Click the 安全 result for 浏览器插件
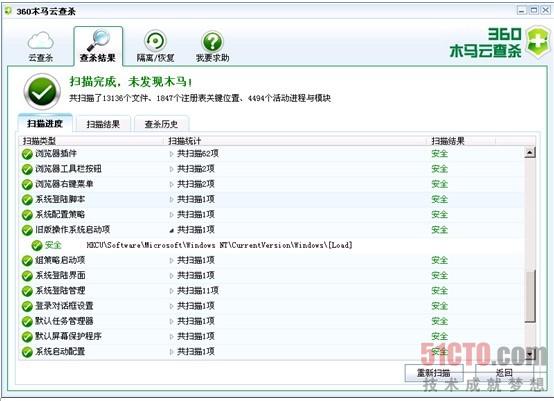This screenshot has height=401, width=554. [440, 154]
